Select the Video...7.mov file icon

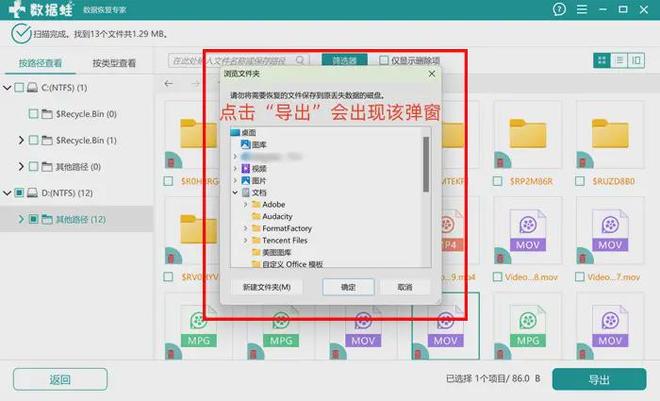tap(610, 231)
